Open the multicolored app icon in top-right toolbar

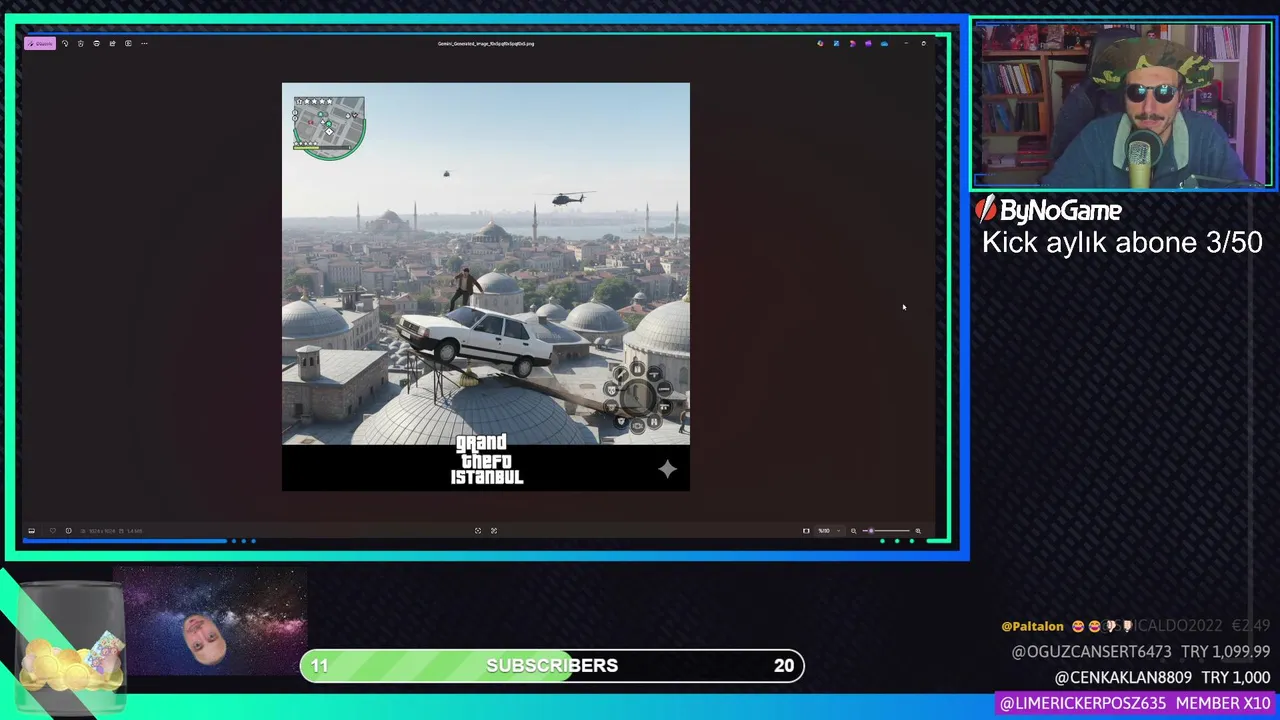820,43
